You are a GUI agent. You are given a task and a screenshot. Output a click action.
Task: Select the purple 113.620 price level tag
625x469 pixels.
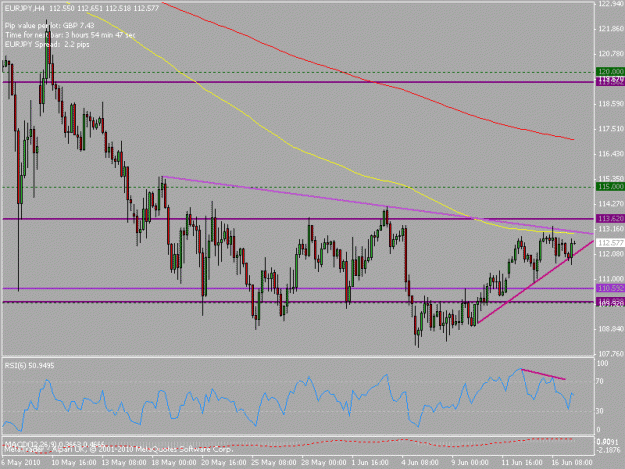(x=610, y=218)
